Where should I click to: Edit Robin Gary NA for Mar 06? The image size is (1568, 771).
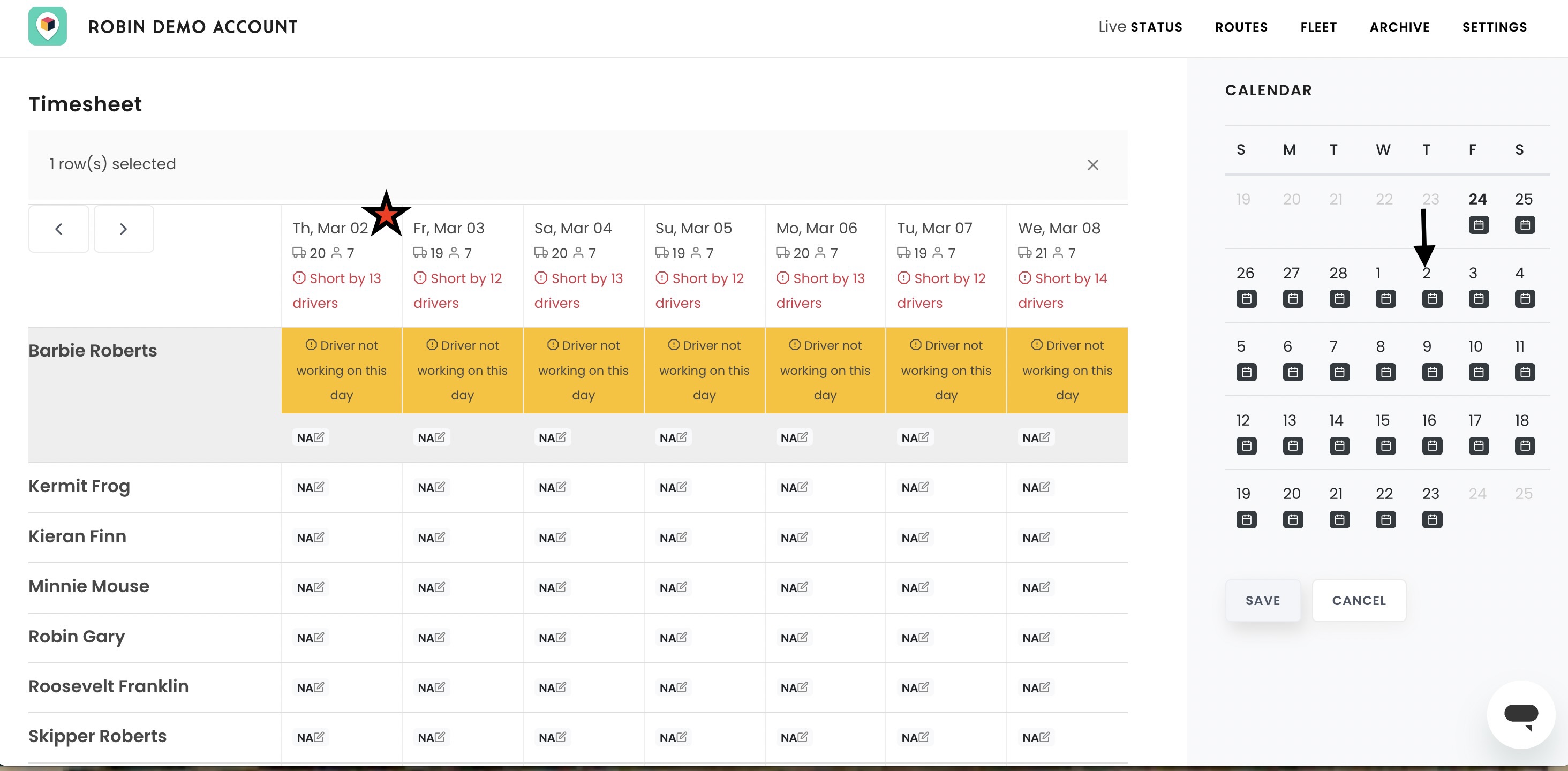click(x=794, y=638)
